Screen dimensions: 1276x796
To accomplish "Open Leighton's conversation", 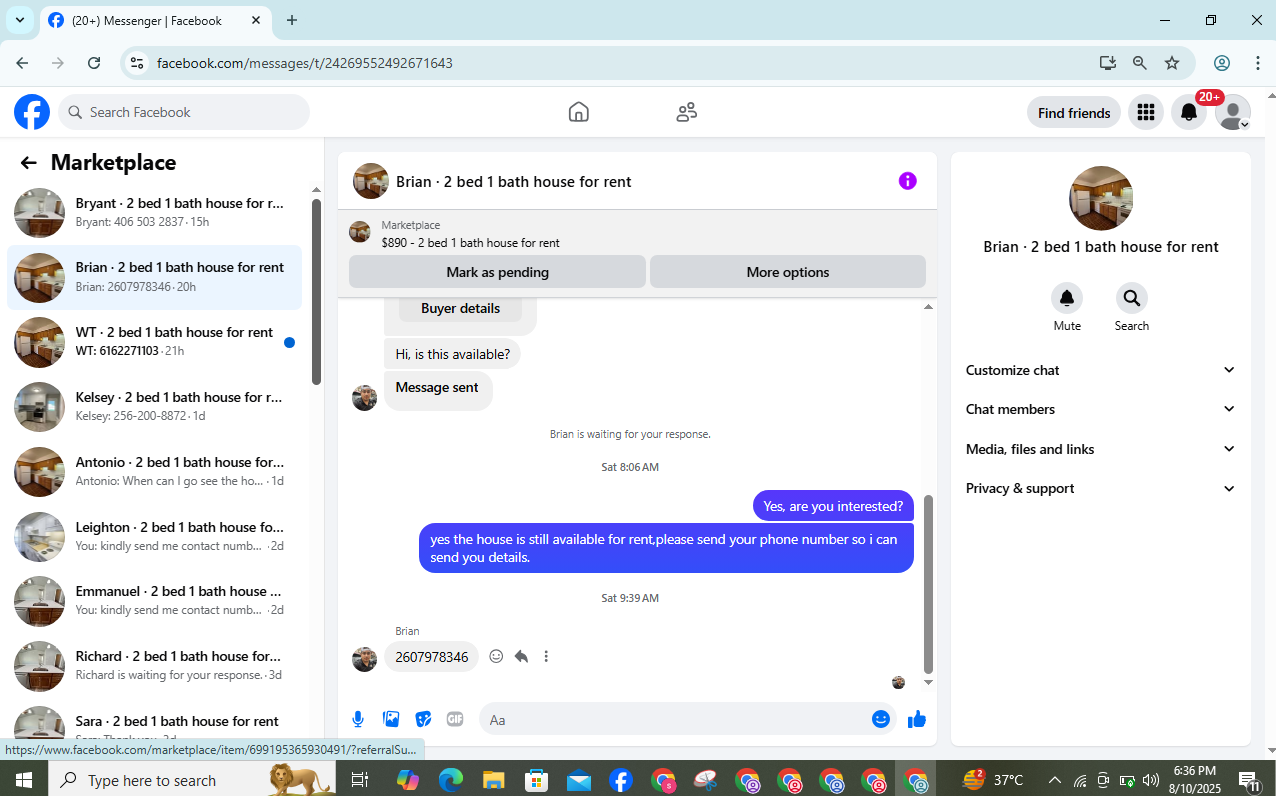I will [155, 536].
